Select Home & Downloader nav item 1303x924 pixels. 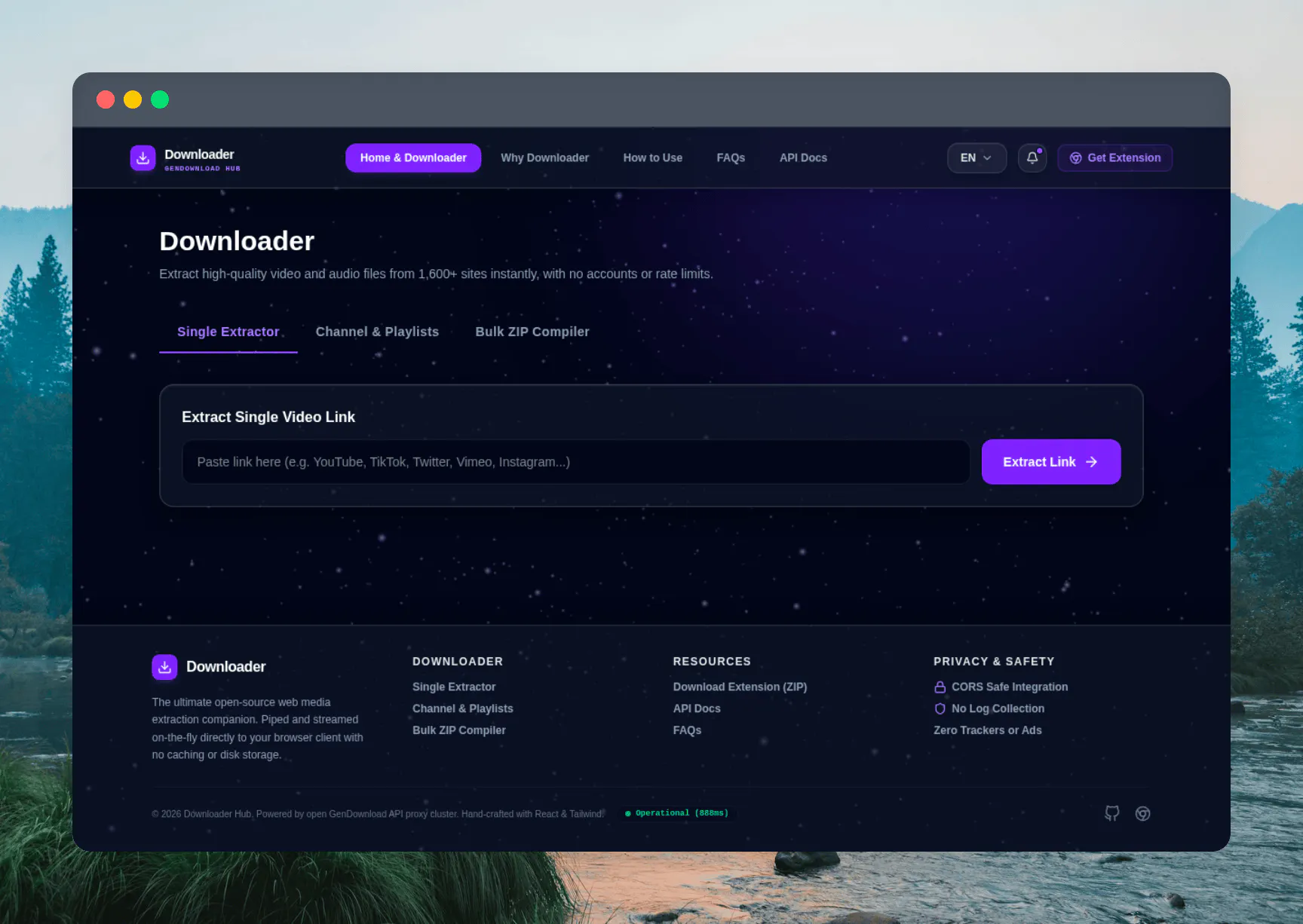tap(413, 158)
